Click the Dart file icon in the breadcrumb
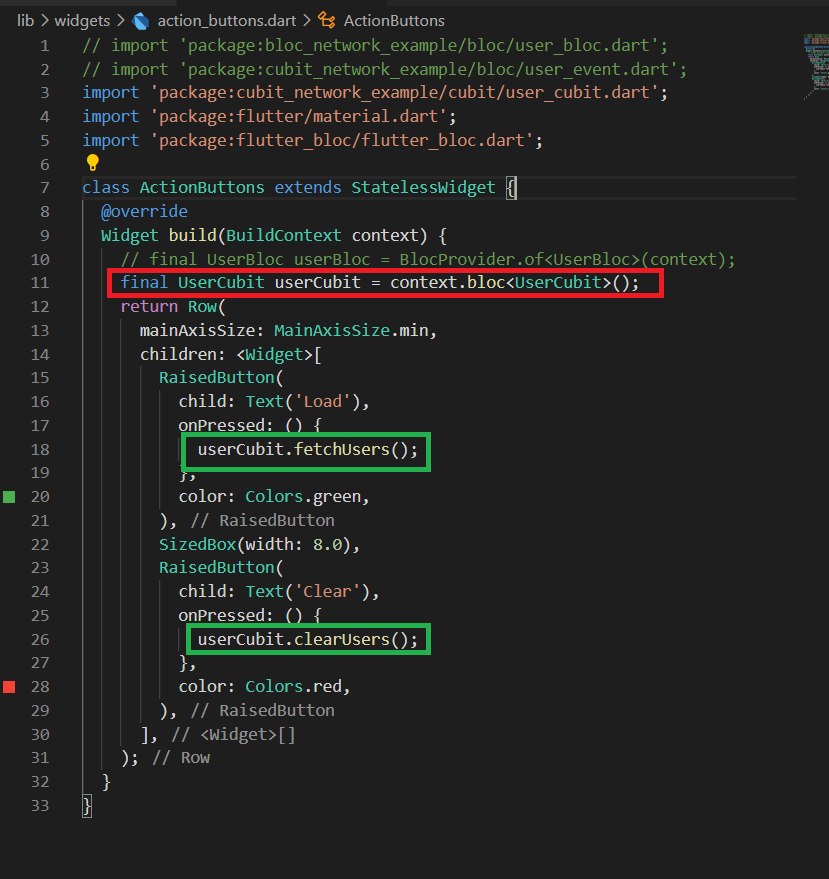The height and width of the screenshot is (879, 829). (x=141, y=21)
